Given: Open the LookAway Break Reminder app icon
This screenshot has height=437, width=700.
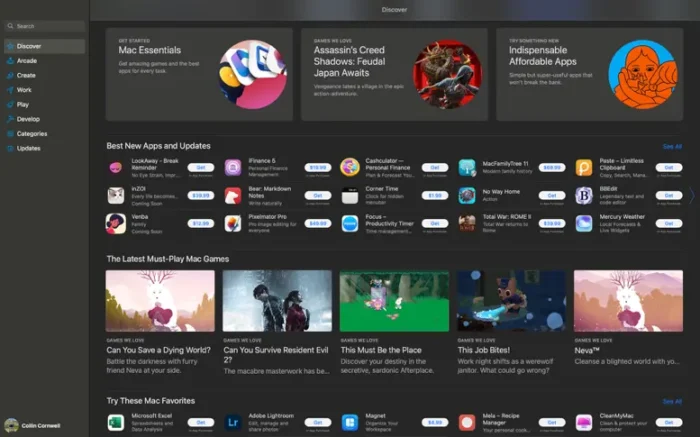Looking at the screenshot, I should 116,167.
